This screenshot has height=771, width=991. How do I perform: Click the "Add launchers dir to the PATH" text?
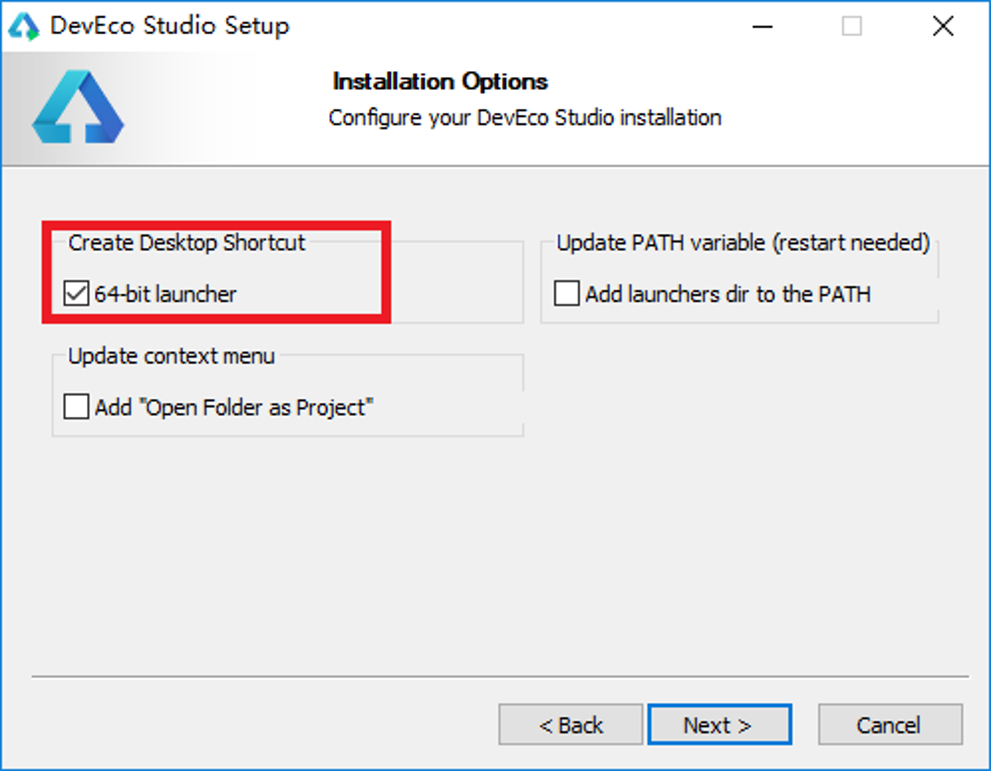[728, 294]
